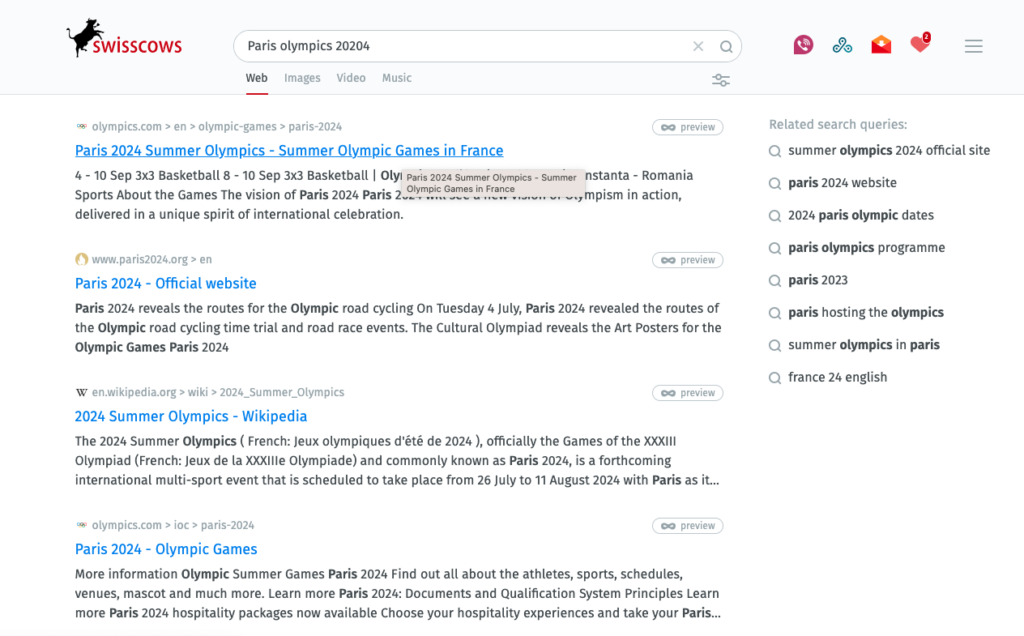Open the Paris 2024 - Official website link
Screen dimensions: 1024x636
(166, 283)
